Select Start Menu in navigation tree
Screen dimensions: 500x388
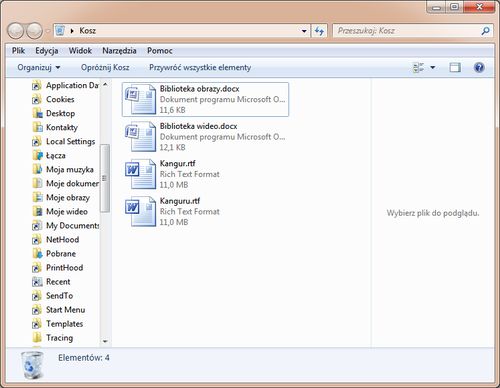(x=65, y=310)
